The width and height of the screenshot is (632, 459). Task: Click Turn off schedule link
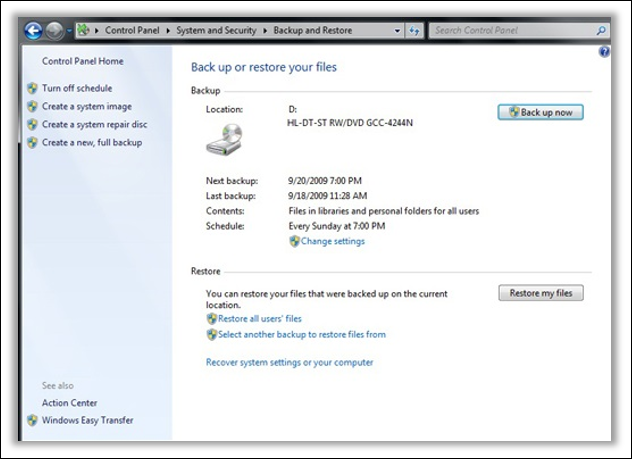pyautogui.click(x=77, y=88)
